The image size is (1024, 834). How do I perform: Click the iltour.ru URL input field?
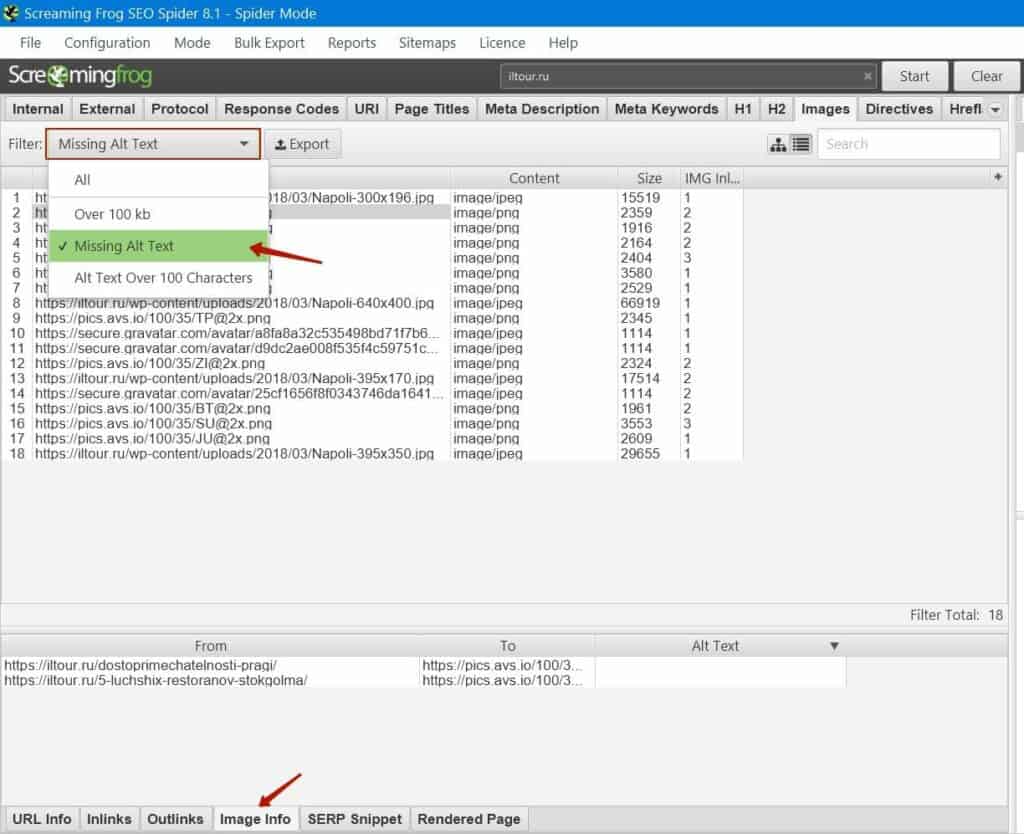pos(689,76)
